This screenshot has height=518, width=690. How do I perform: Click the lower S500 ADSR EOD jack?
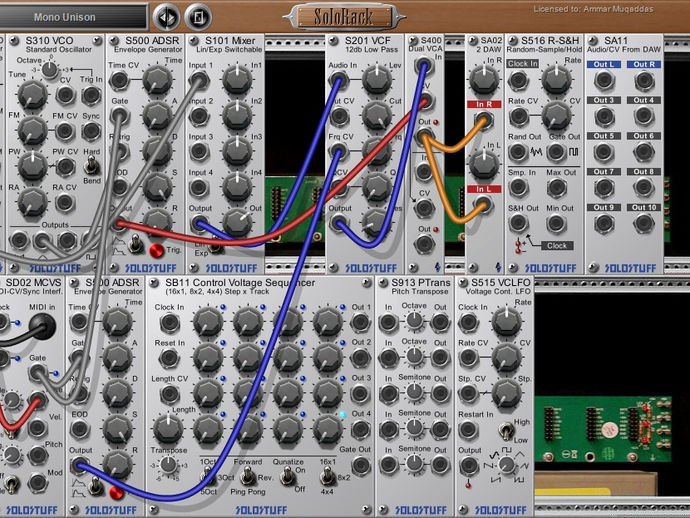80,429
